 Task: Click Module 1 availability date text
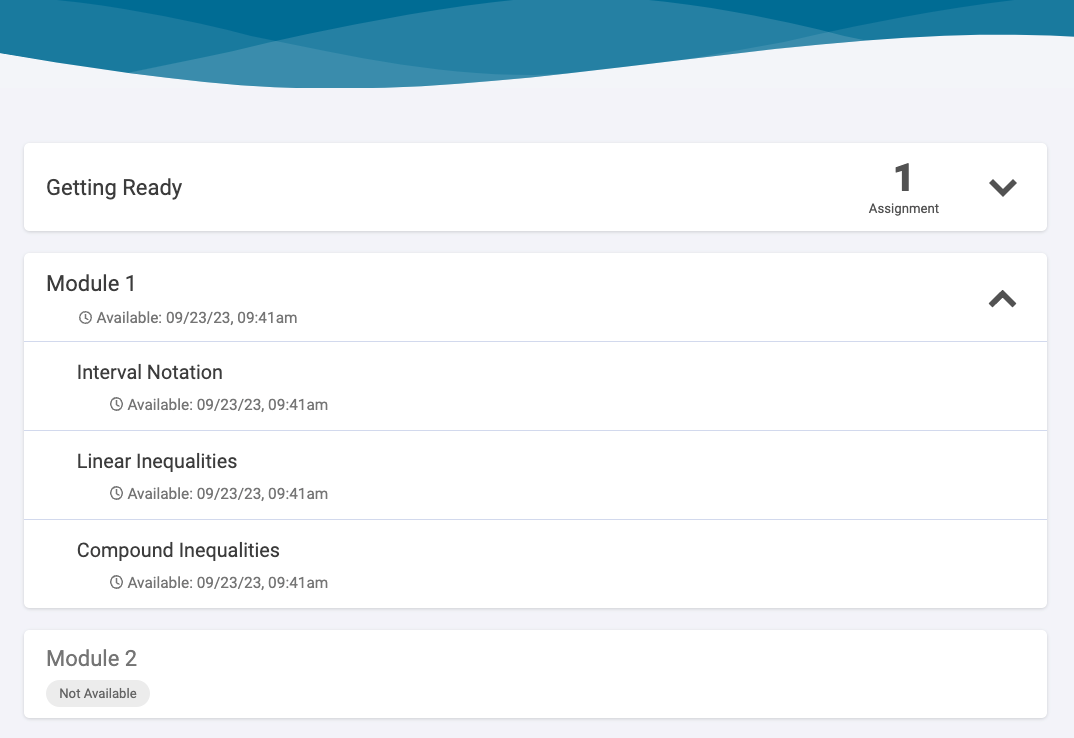[197, 318]
